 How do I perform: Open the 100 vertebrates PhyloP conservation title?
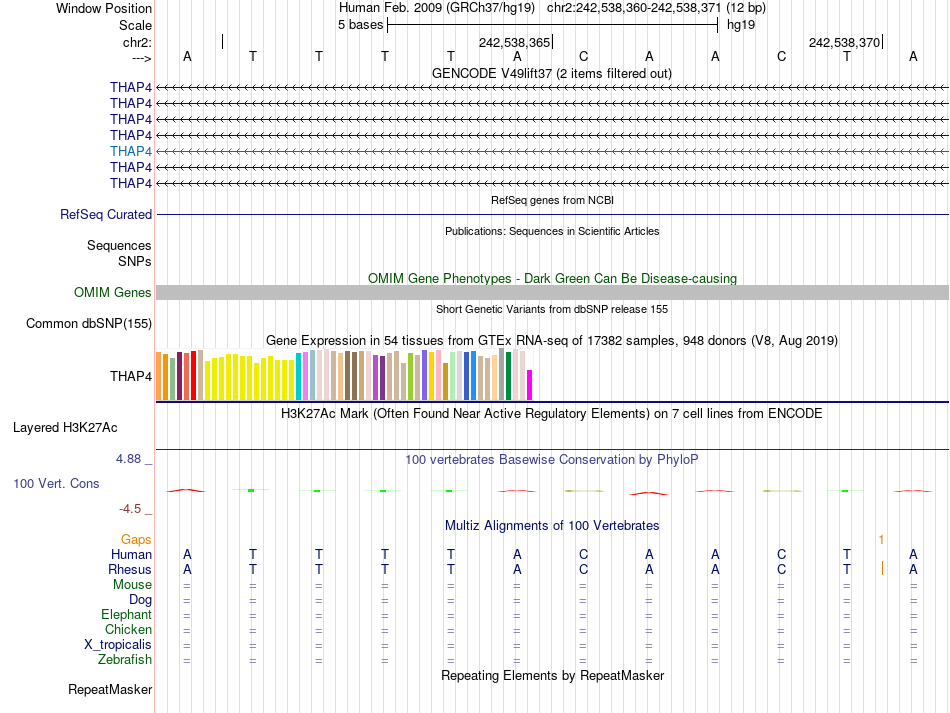(x=552, y=459)
